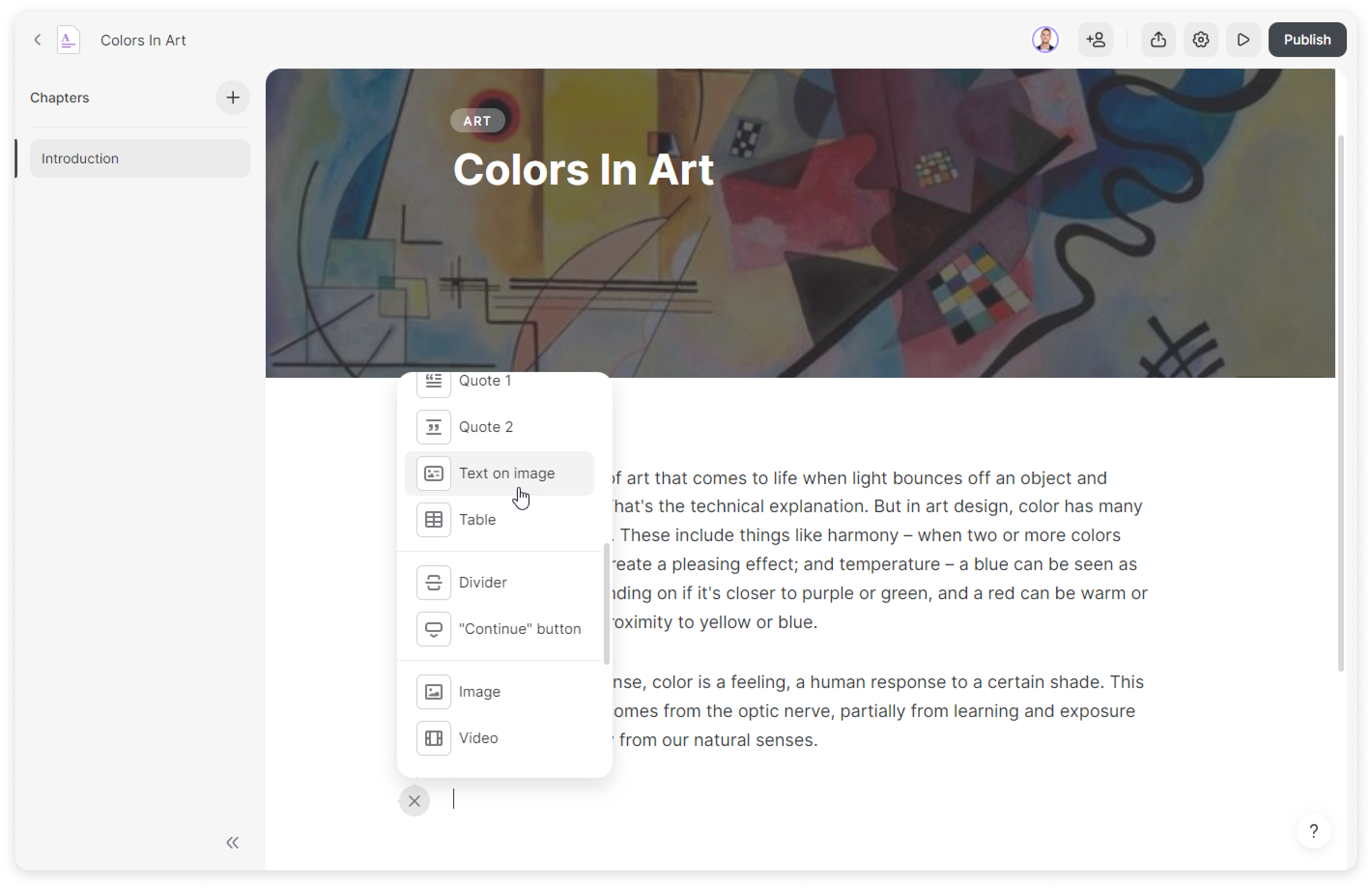Click the ART category tag
Image resolution: width=1372 pixels, height=889 pixels.
pyautogui.click(x=477, y=120)
